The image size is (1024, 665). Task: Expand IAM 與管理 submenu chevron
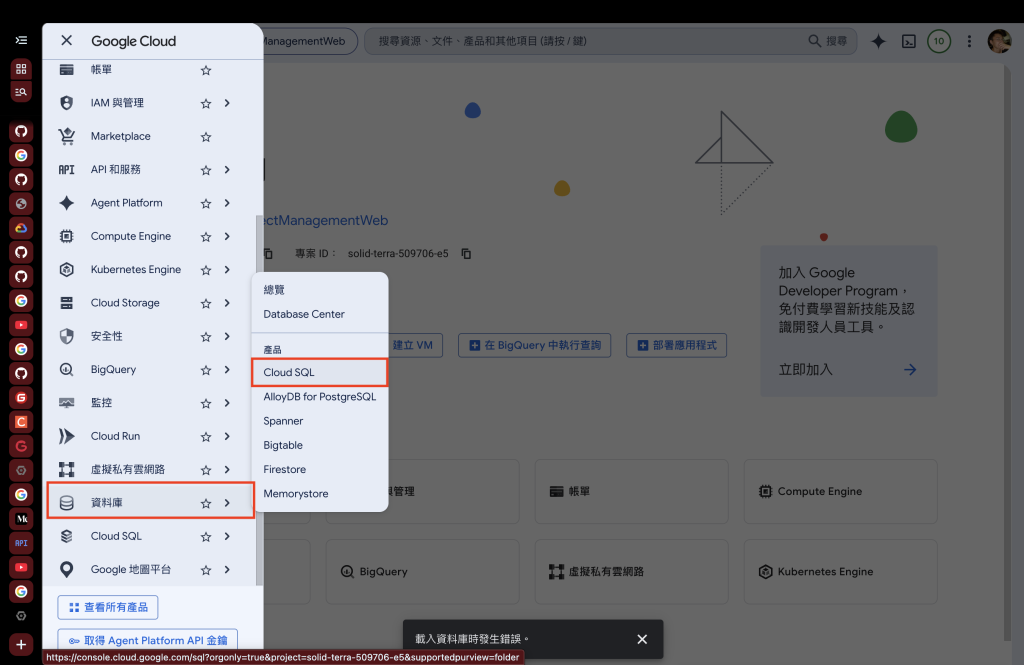[x=227, y=103]
